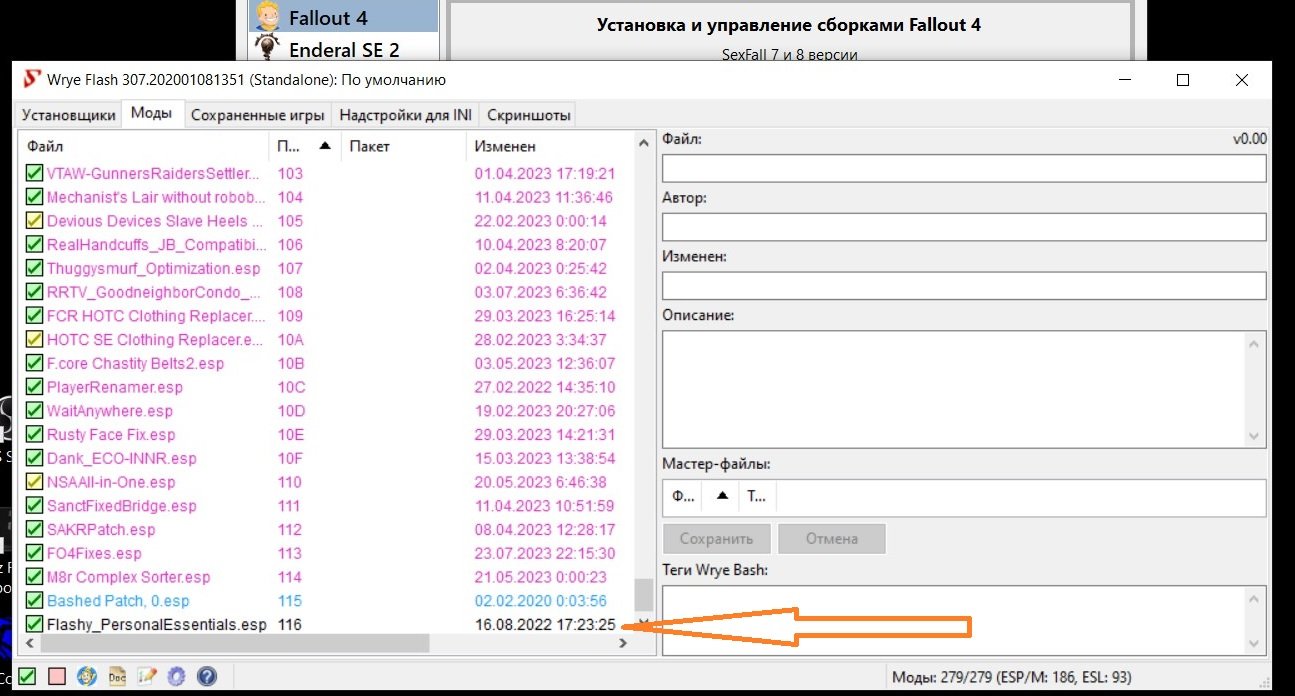
Task: Sort mods by load order column header
Action: pos(287,146)
